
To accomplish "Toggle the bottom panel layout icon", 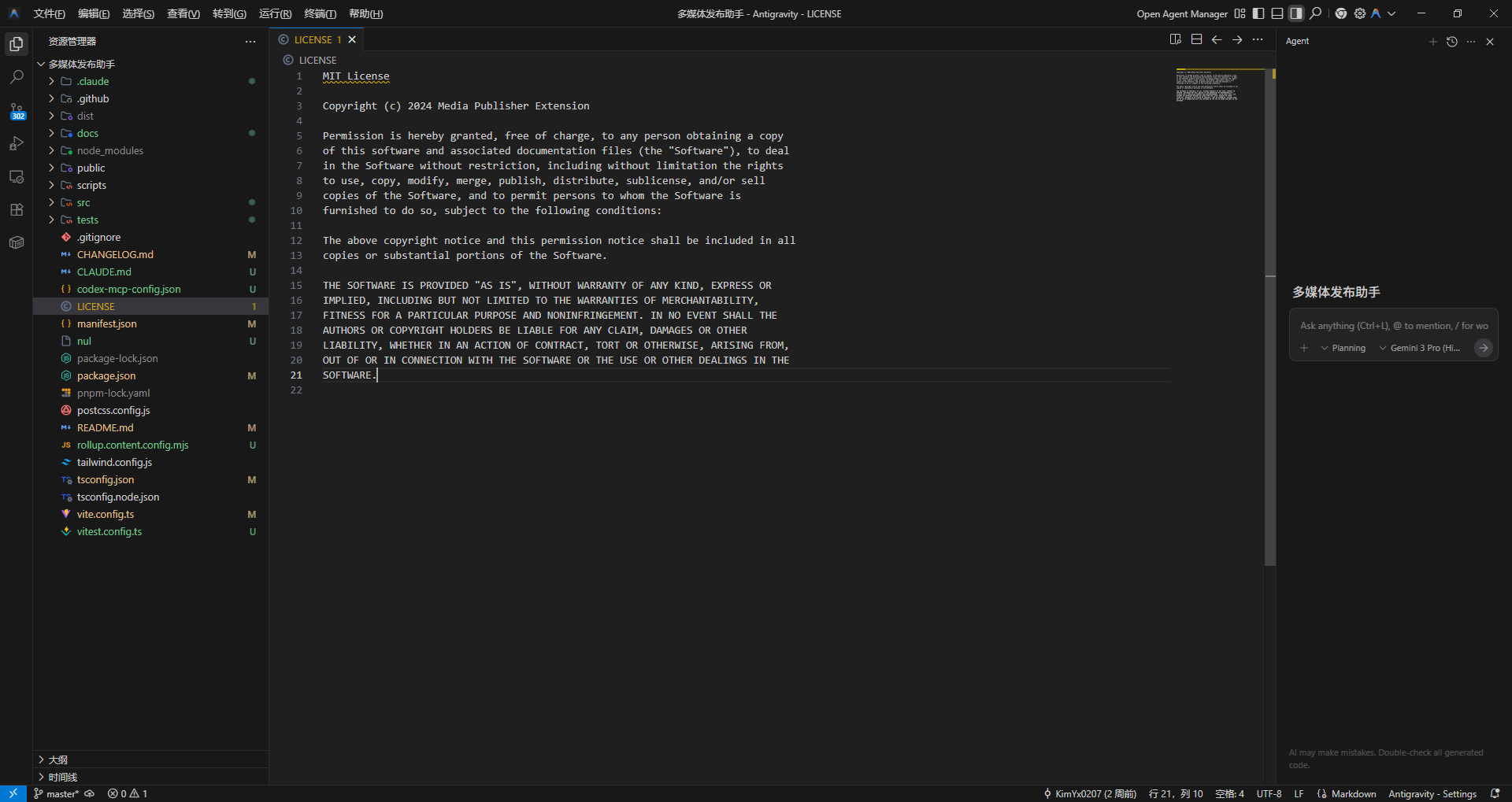I will pos(1277,13).
